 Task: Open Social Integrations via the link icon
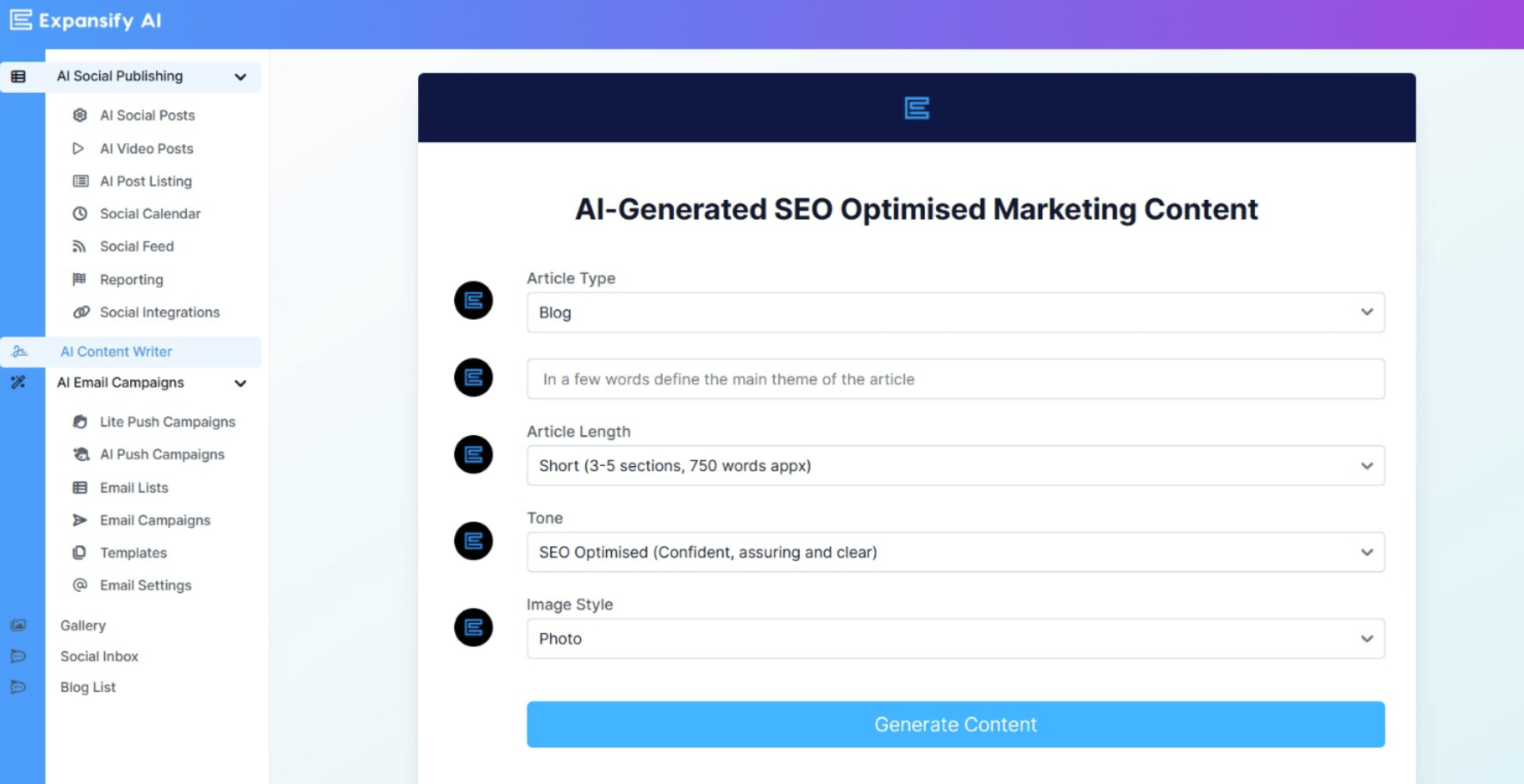pos(80,312)
